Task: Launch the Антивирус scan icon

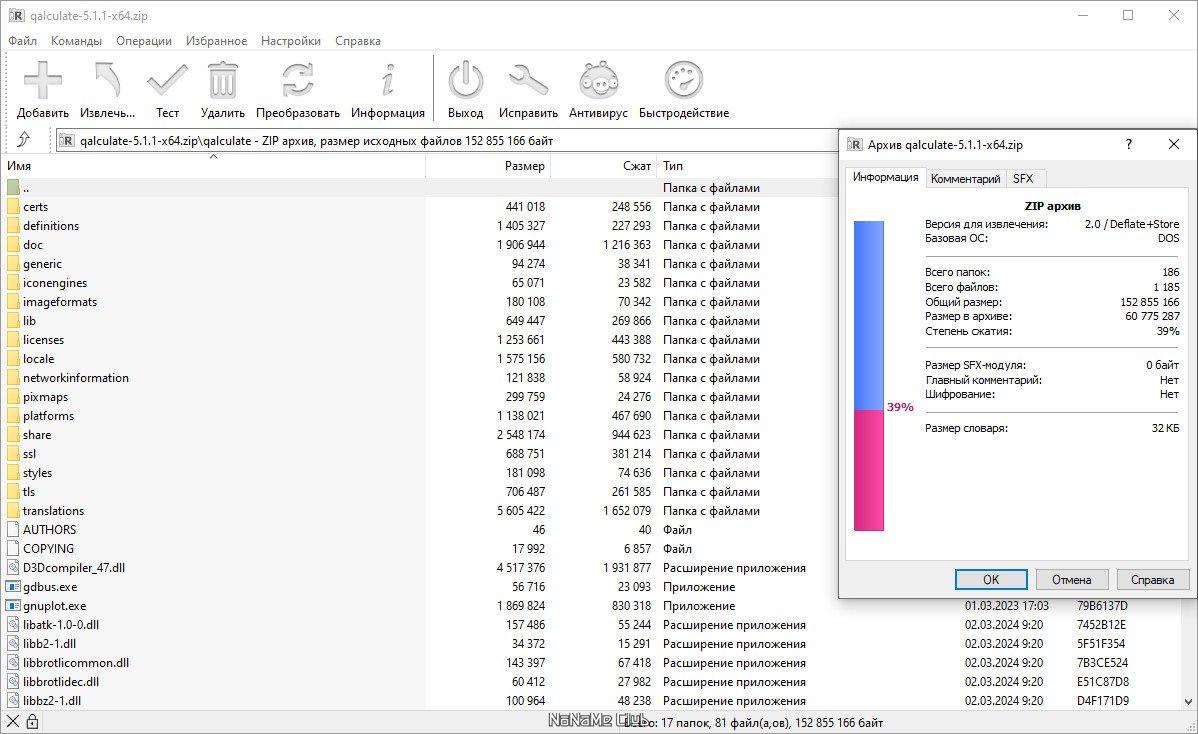Action: pyautogui.click(x=598, y=80)
